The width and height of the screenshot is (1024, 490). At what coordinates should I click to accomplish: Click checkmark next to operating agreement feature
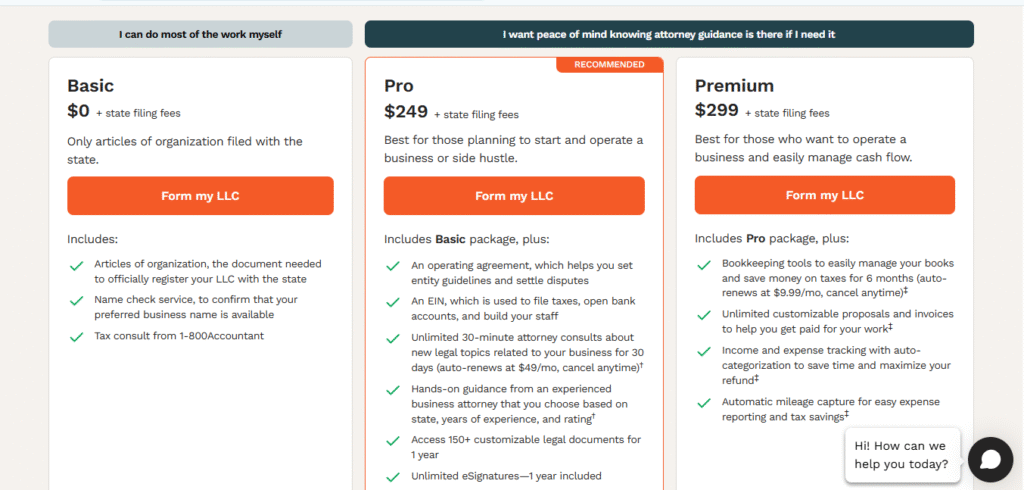click(x=392, y=266)
